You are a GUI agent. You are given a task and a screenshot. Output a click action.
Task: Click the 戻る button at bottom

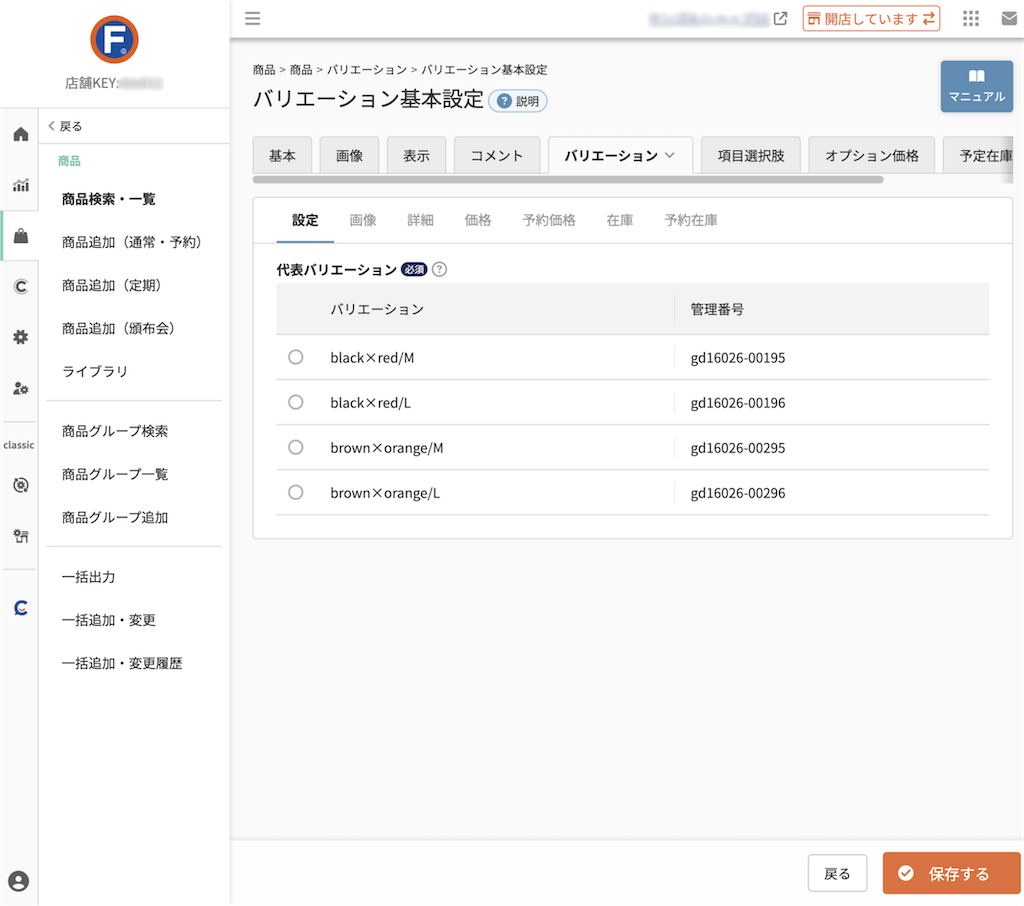[837, 873]
